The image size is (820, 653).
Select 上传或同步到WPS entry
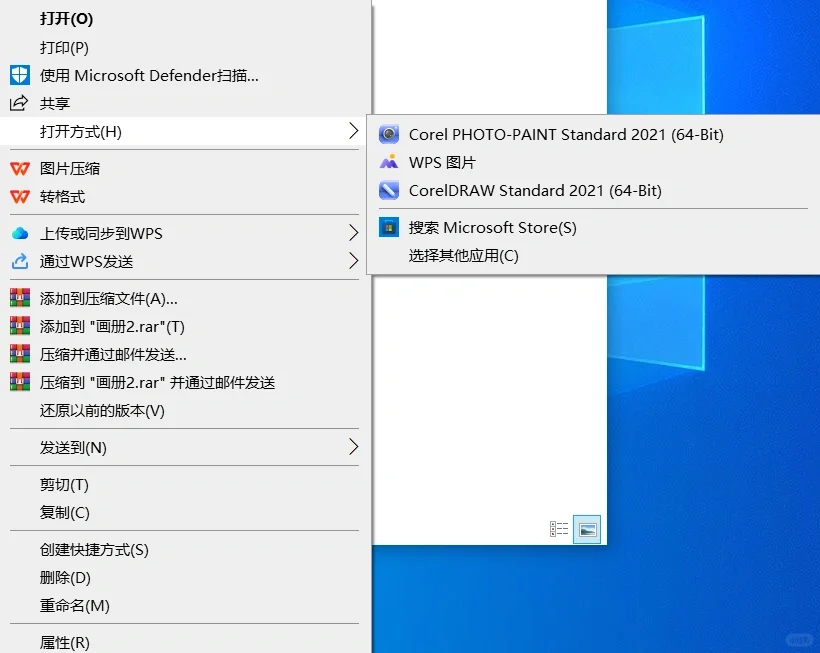click(185, 233)
